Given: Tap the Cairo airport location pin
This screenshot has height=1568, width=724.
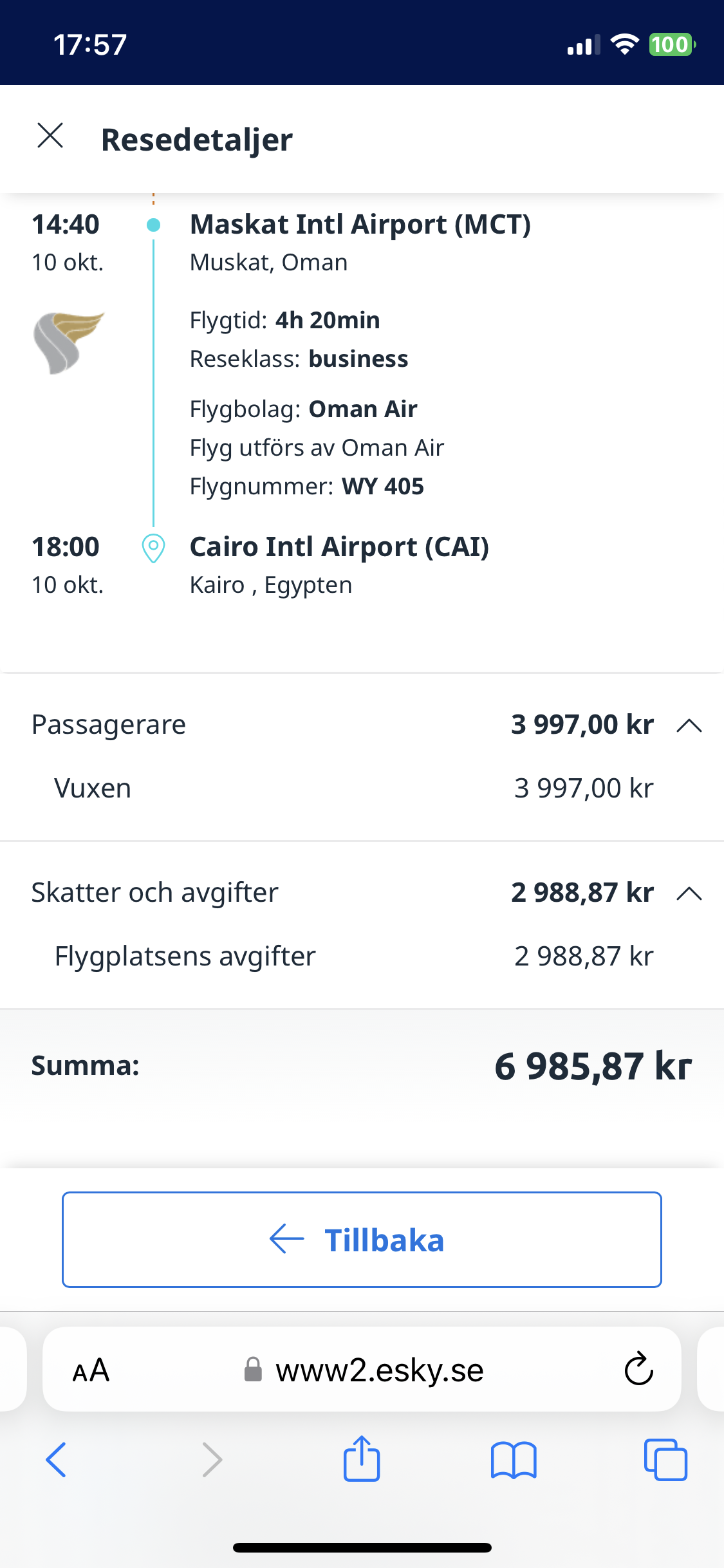Looking at the screenshot, I should (153, 548).
